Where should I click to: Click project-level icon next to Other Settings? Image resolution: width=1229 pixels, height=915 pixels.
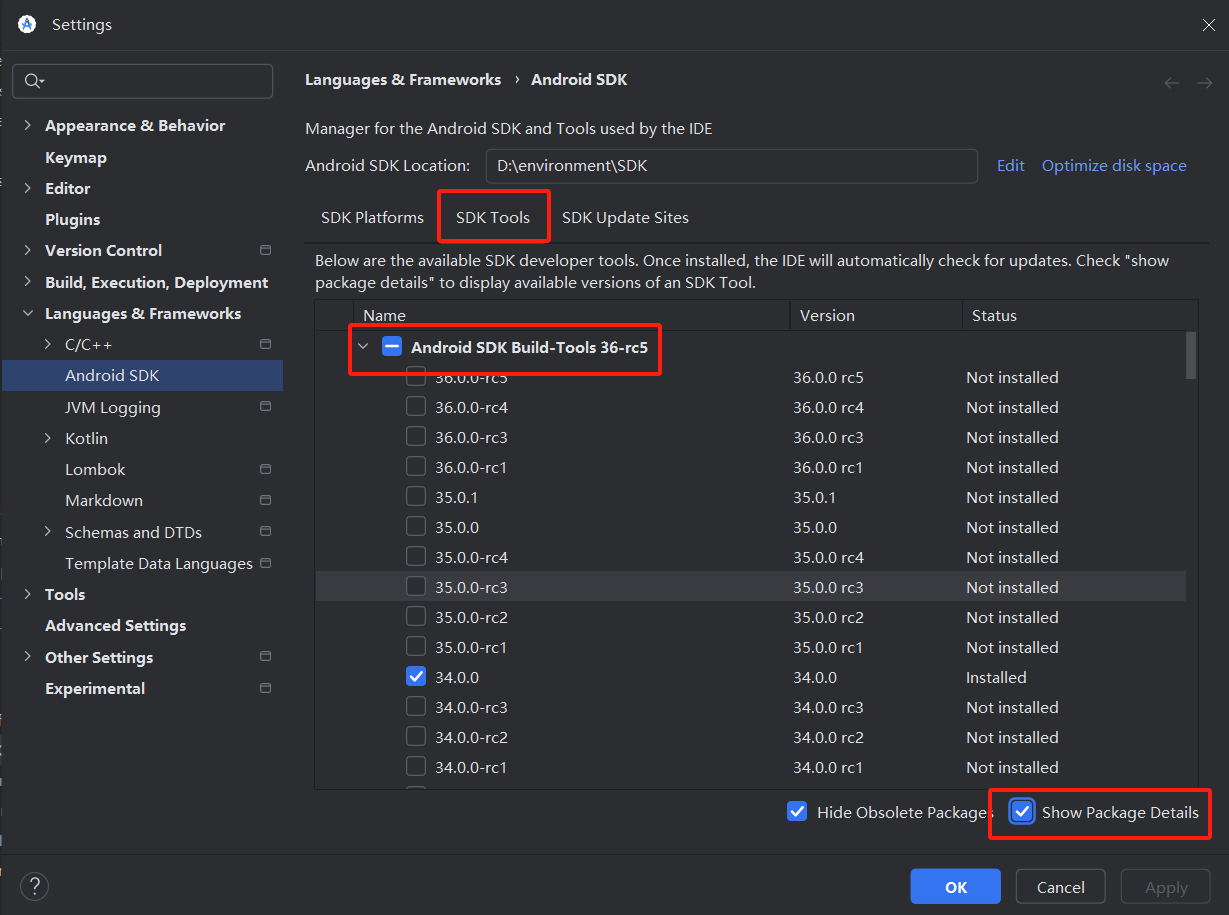(265, 657)
